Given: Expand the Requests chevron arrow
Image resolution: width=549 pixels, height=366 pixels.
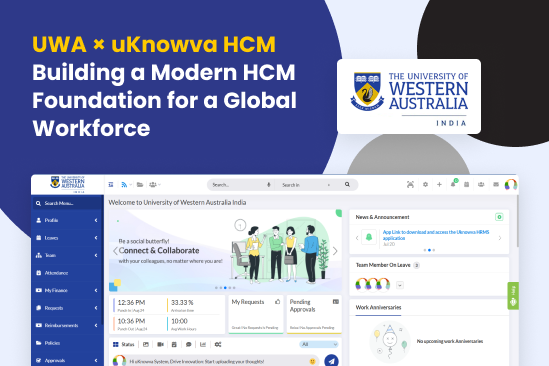Looking at the screenshot, I should point(96,308).
